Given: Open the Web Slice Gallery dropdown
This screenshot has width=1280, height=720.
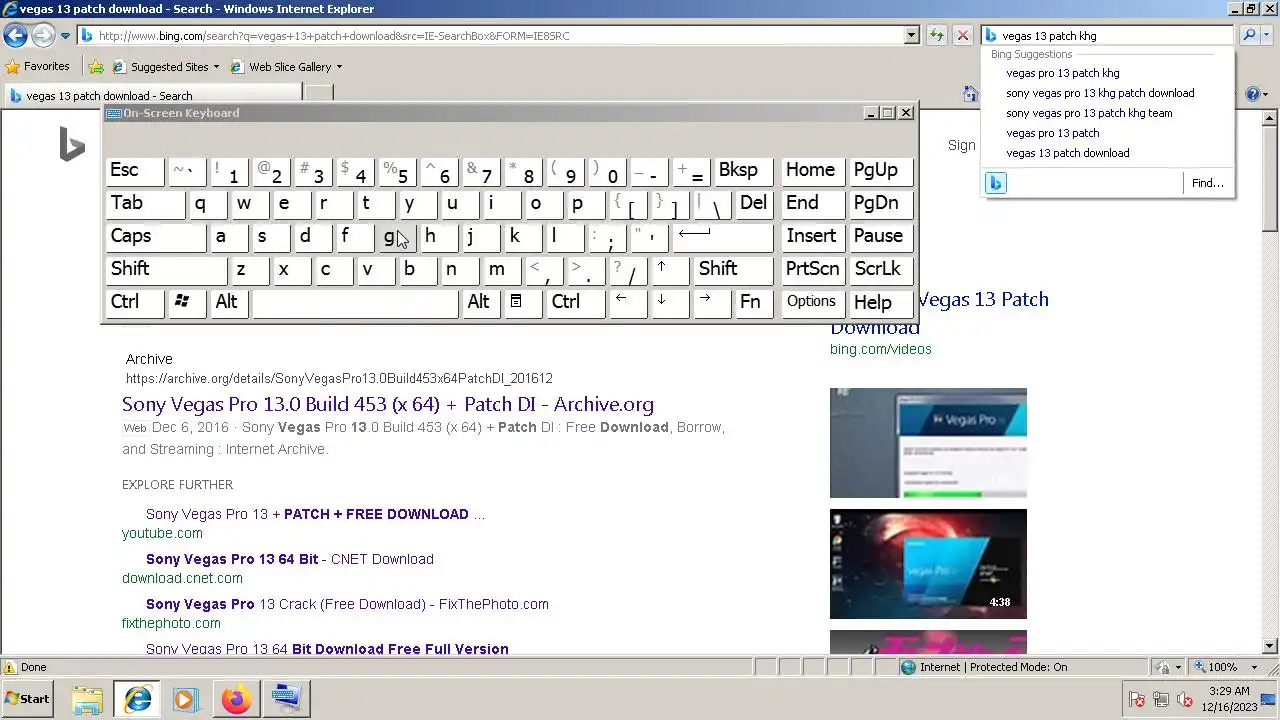Looking at the screenshot, I should pyautogui.click(x=287, y=67).
